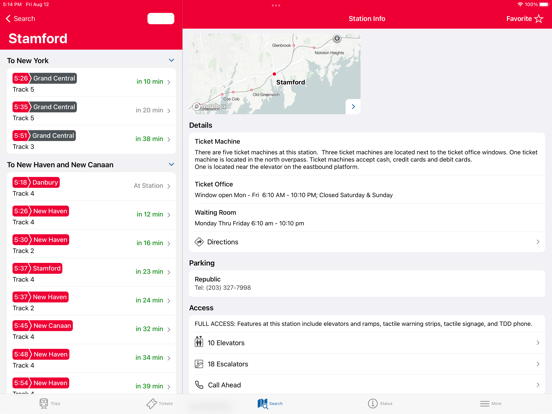Click the elevator icon
The image size is (552, 414).
click(x=199, y=341)
